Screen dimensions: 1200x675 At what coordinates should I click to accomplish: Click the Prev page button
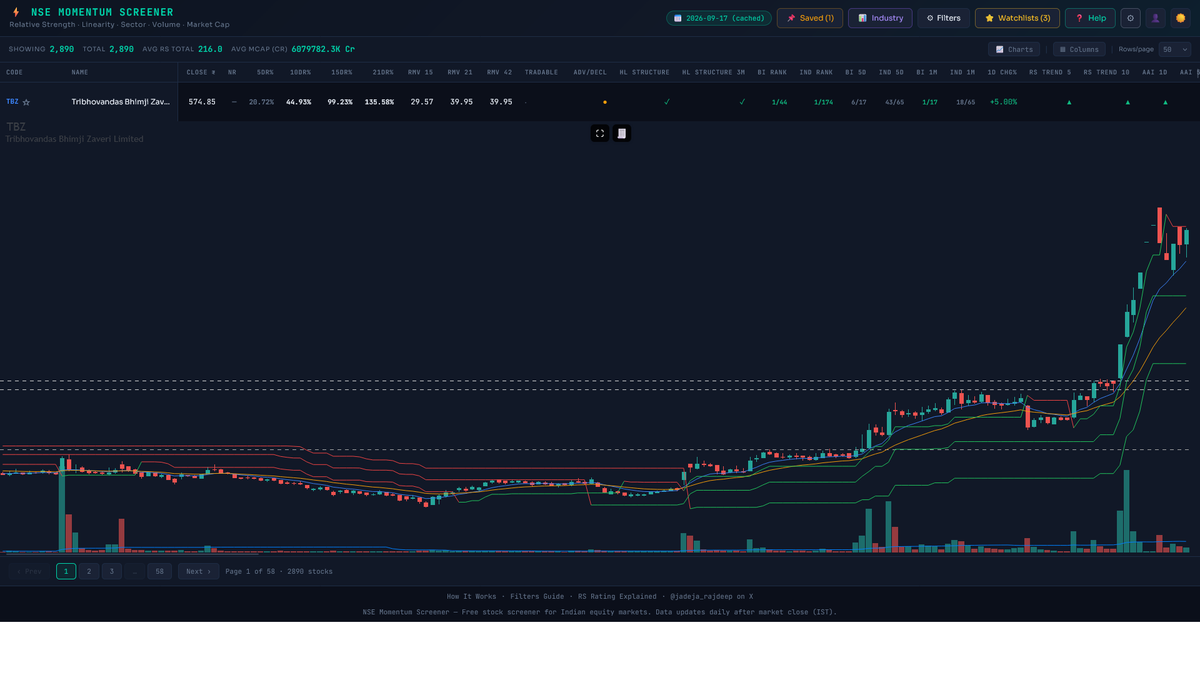tap(30, 571)
